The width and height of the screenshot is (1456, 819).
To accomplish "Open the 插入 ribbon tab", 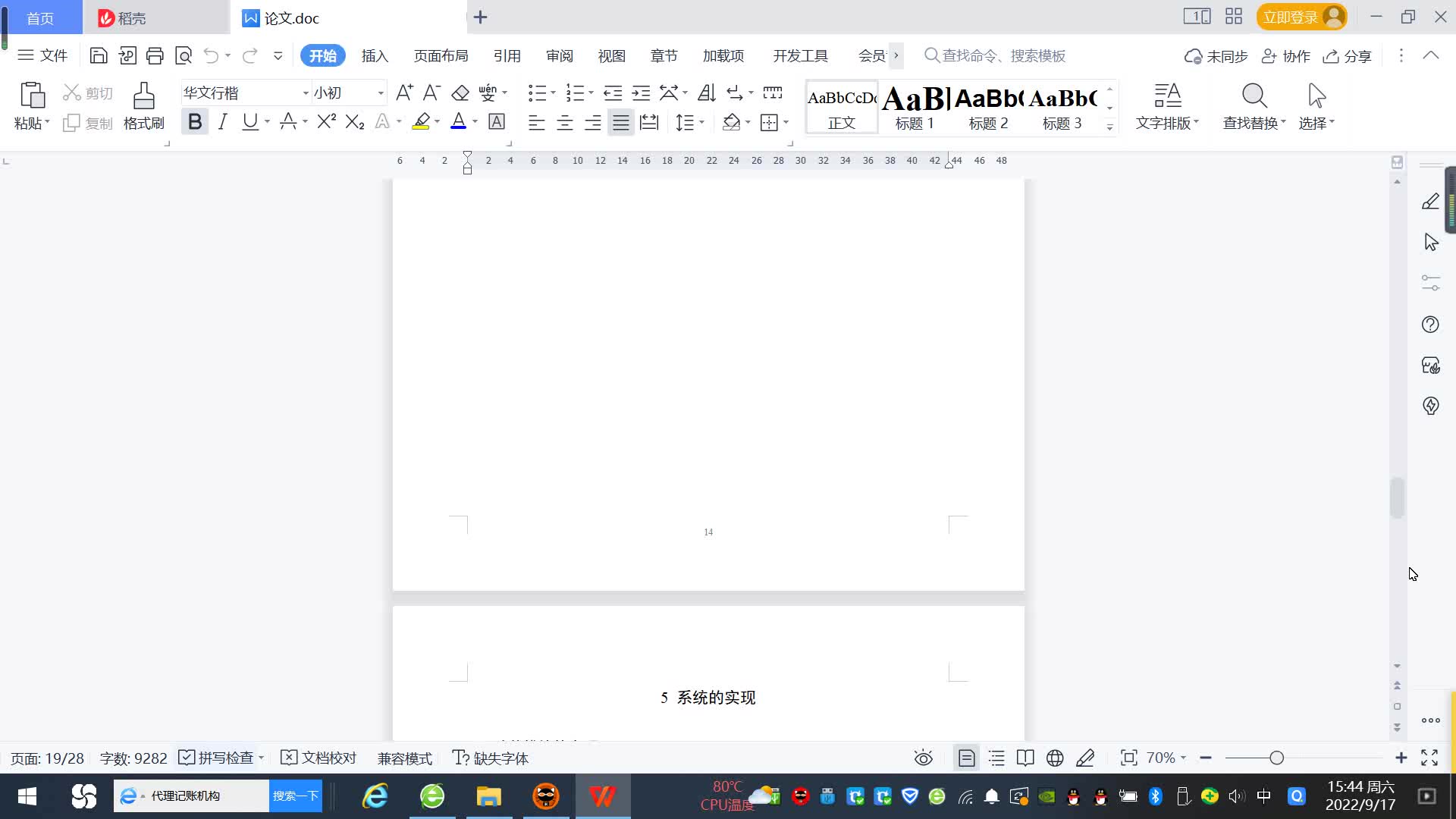I will coord(375,56).
